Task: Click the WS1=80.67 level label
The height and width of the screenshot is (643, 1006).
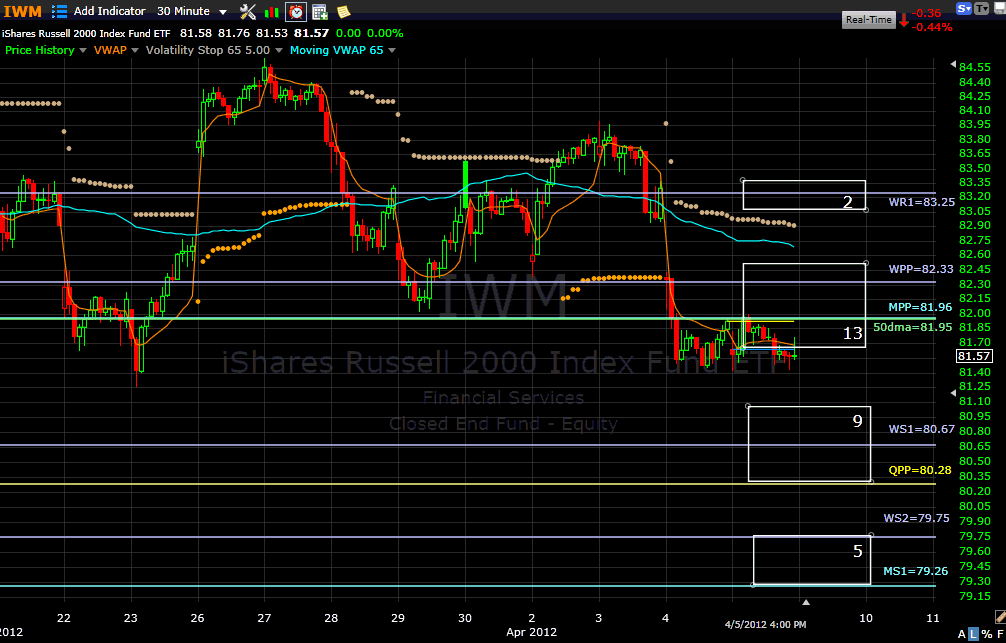Action: [x=921, y=429]
